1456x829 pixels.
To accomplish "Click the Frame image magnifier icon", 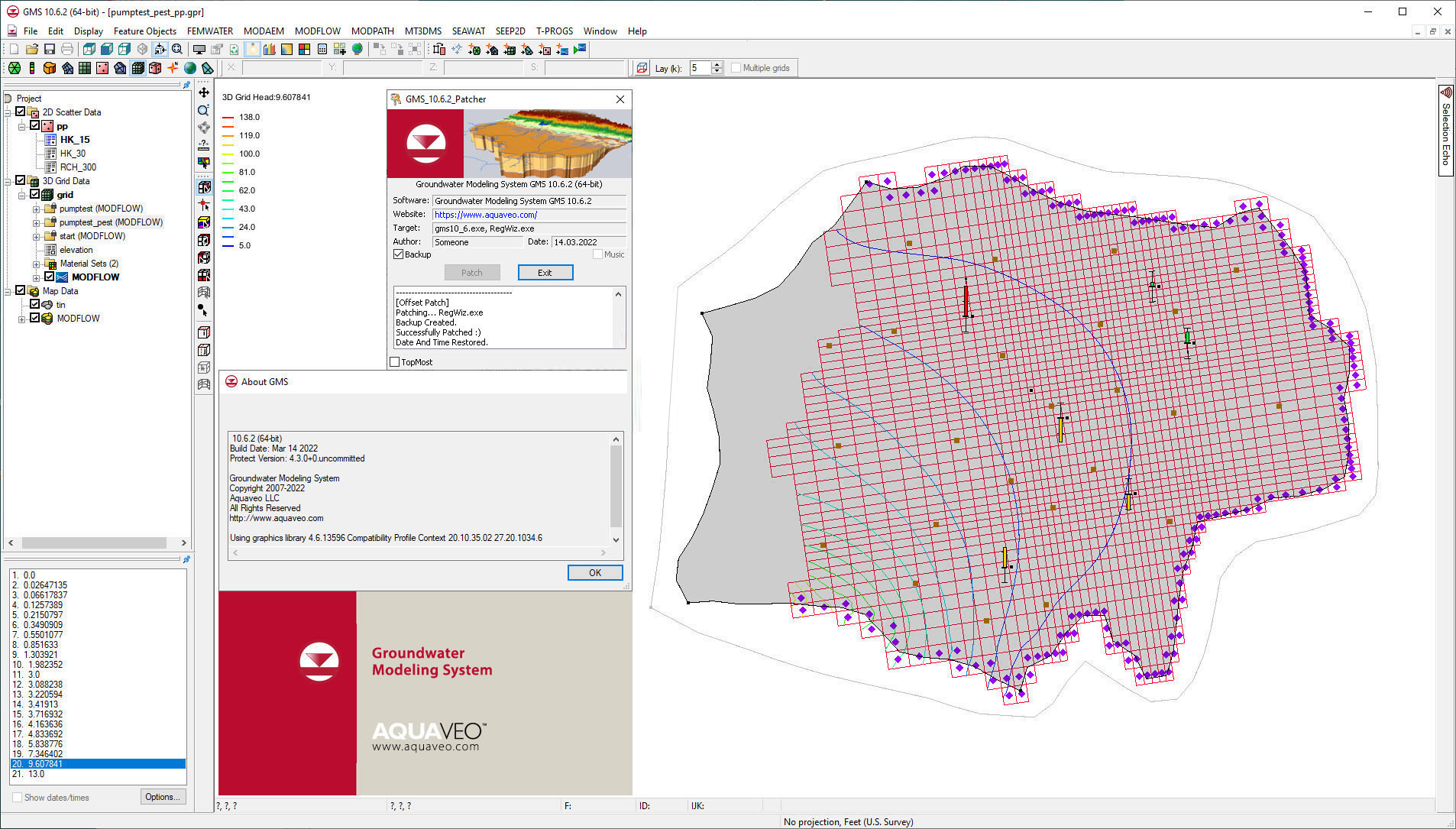I will (x=177, y=49).
